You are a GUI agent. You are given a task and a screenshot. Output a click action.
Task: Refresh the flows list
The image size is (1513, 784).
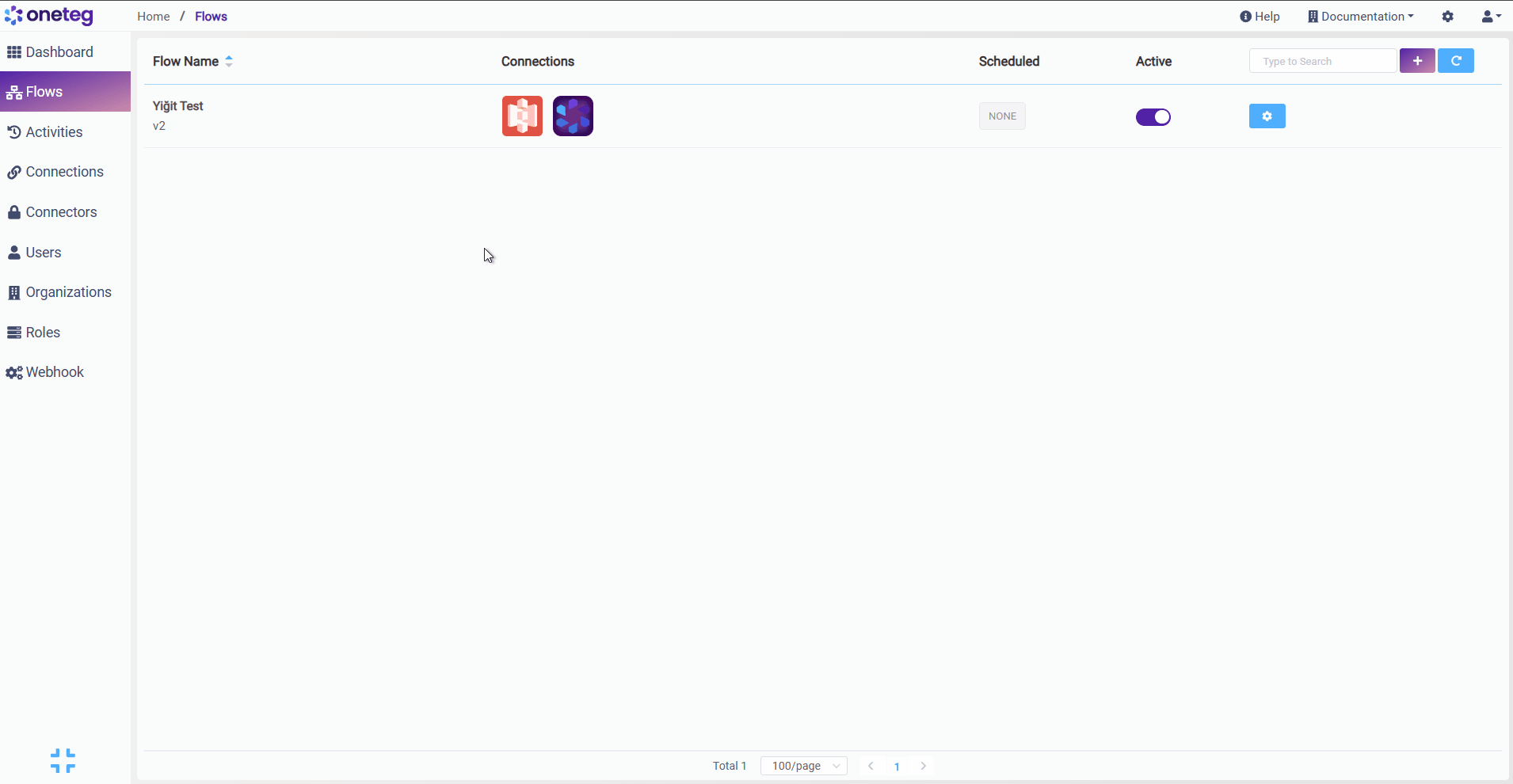[1455, 61]
